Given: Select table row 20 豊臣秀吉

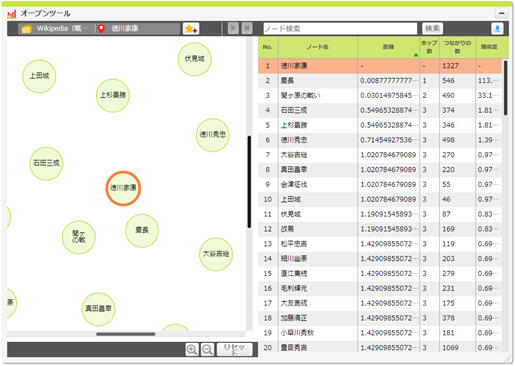Looking at the screenshot, I should point(380,347).
